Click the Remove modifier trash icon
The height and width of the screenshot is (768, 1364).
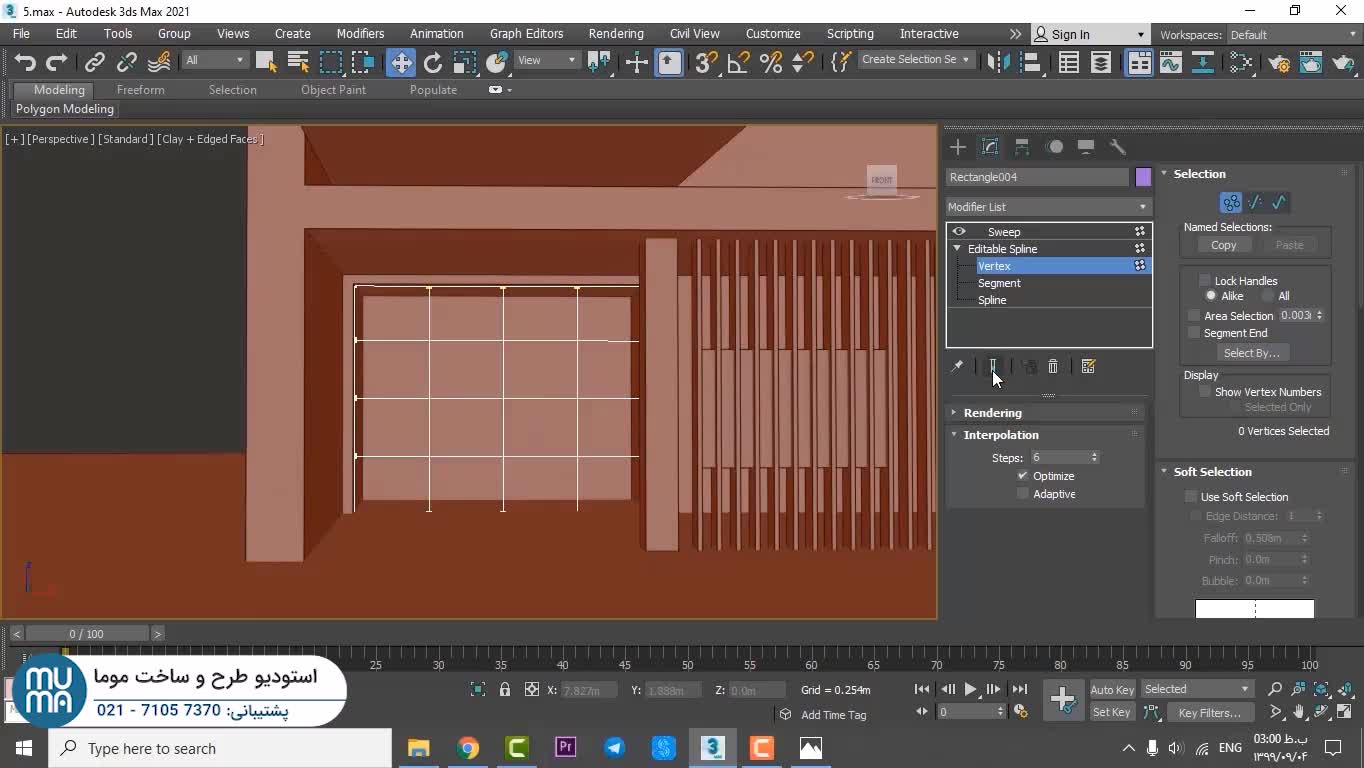(1053, 367)
